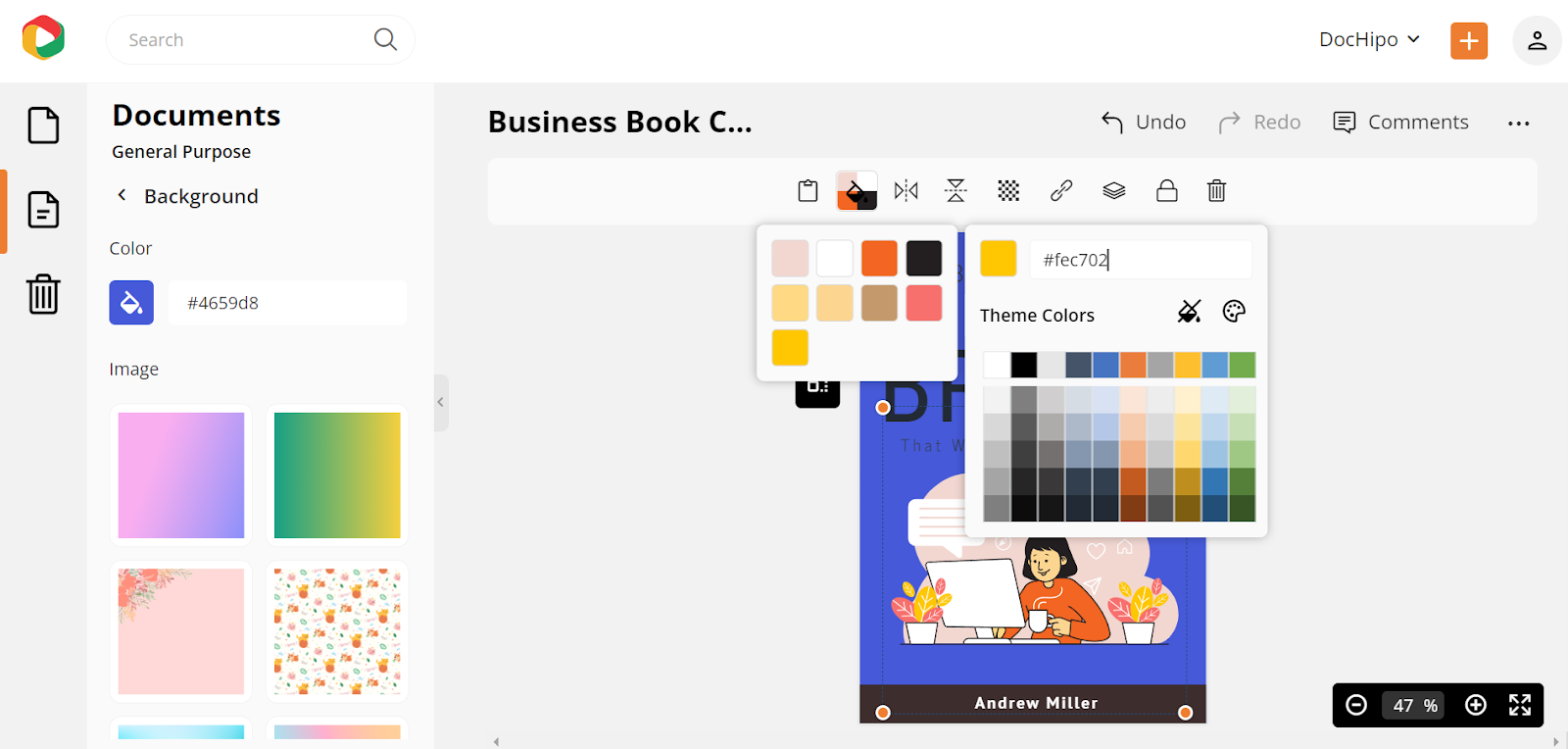Screen dimensions: 1568x749
Task: Select the tan brown document color swatch
Action: tap(880, 303)
